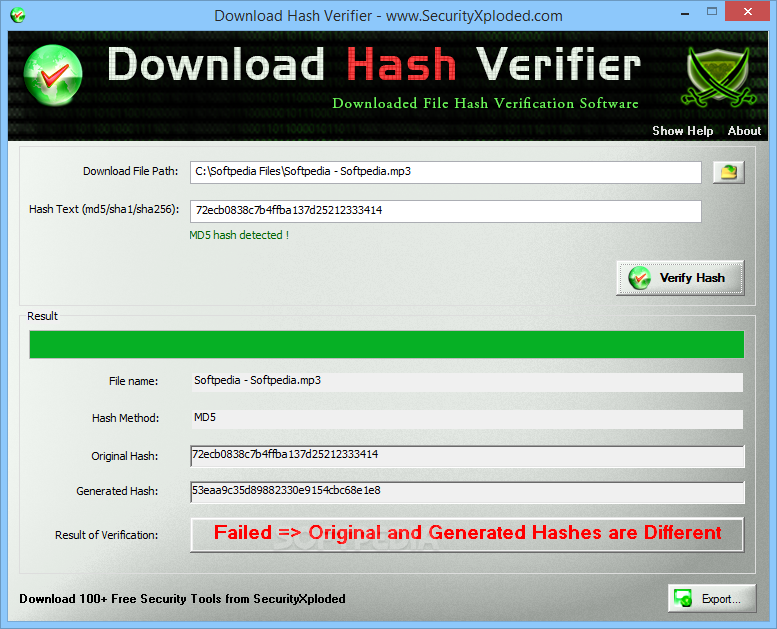Click the 'Result' group heading
Viewport: 777px width, 629px height.
43,316
